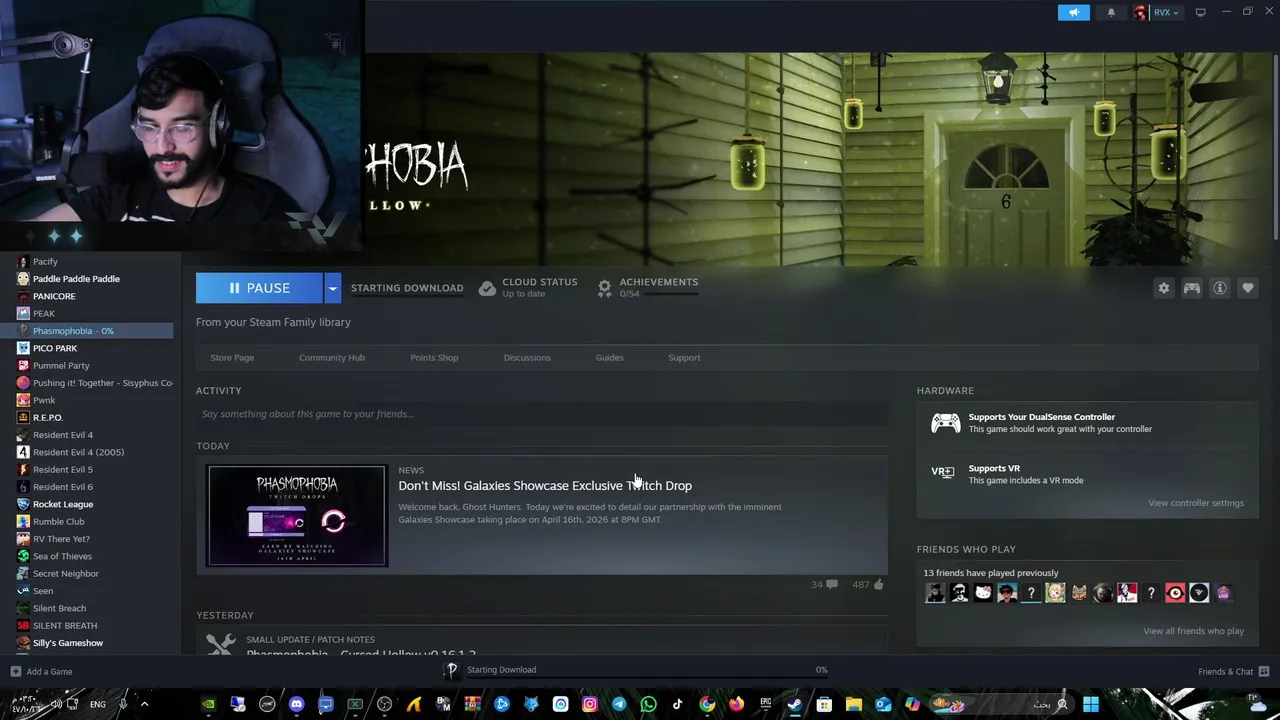Open the Galaxies Showcase Twitch Drop headline

click(x=545, y=485)
